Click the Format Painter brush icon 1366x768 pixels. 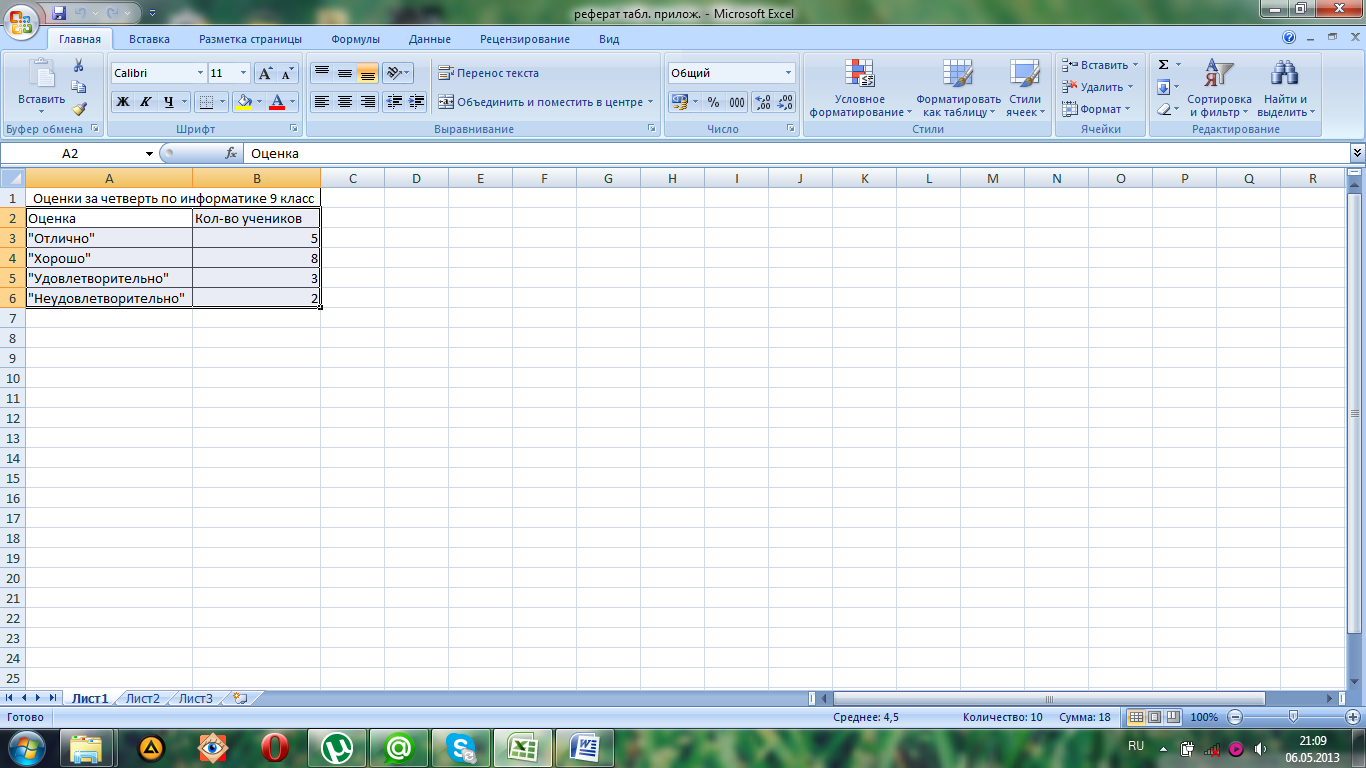point(79,109)
